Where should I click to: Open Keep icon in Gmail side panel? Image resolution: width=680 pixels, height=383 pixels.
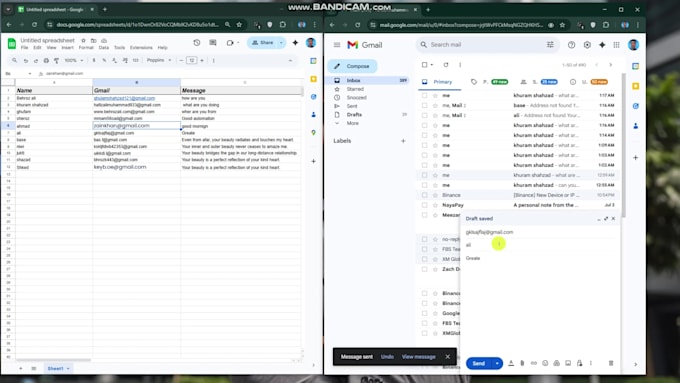pos(635,86)
